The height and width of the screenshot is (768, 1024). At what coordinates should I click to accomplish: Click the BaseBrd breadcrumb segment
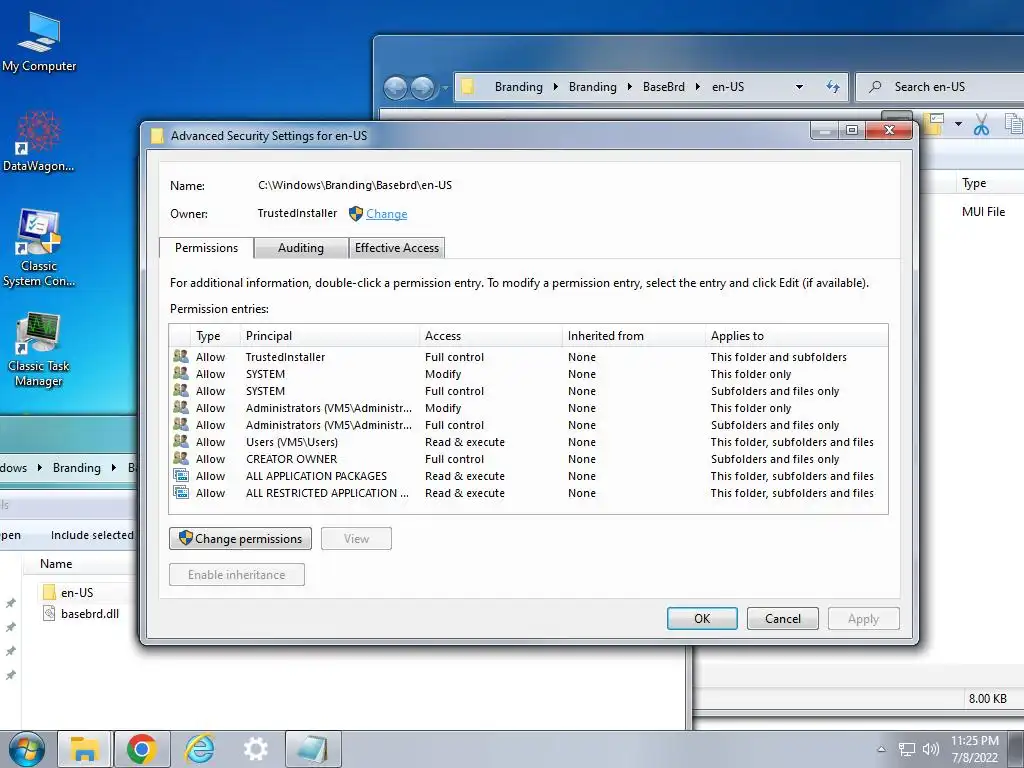664,87
